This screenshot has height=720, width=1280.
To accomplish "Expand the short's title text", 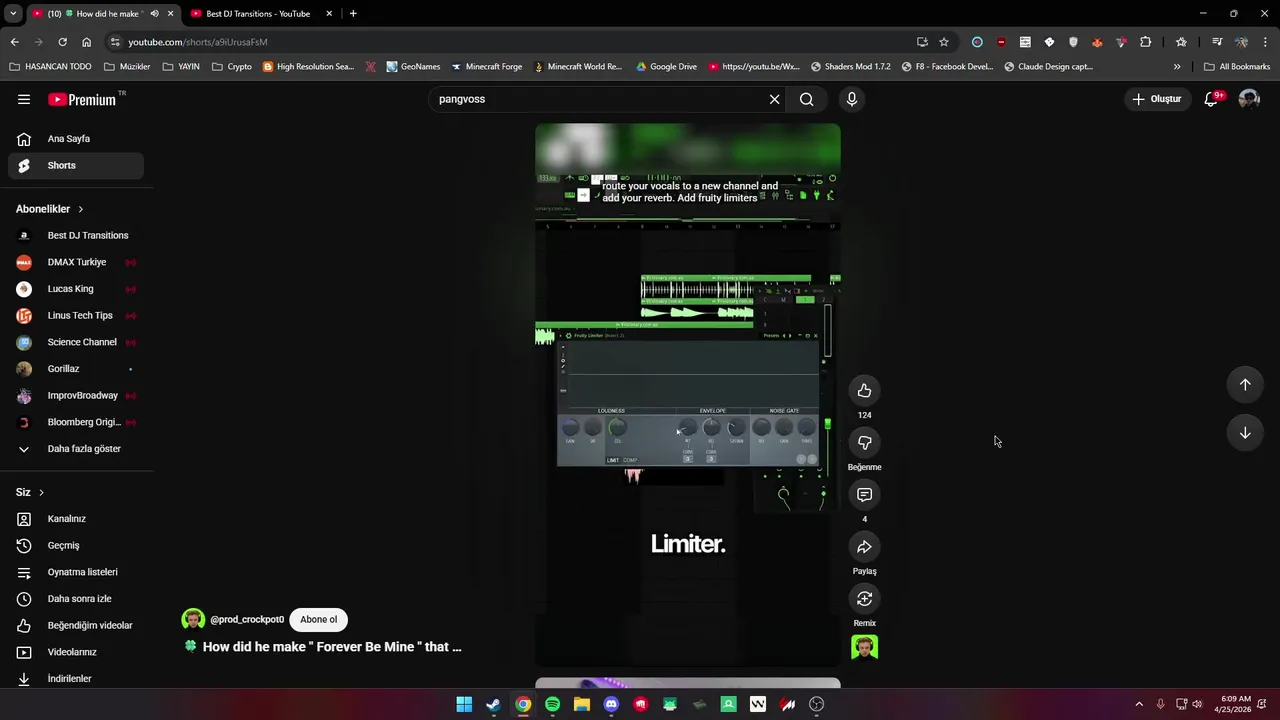I will click(332, 647).
